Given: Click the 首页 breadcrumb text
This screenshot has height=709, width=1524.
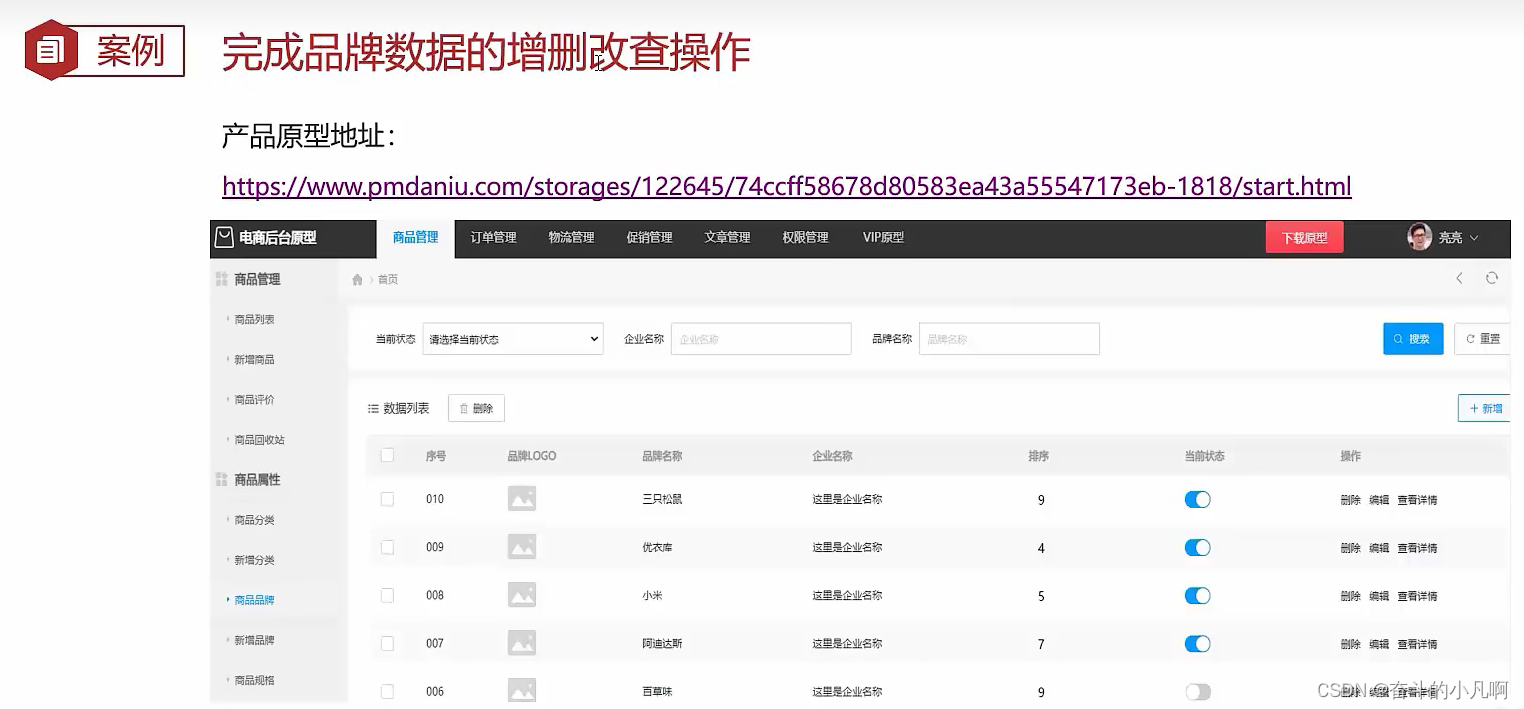Looking at the screenshot, I should click(388, 280).
